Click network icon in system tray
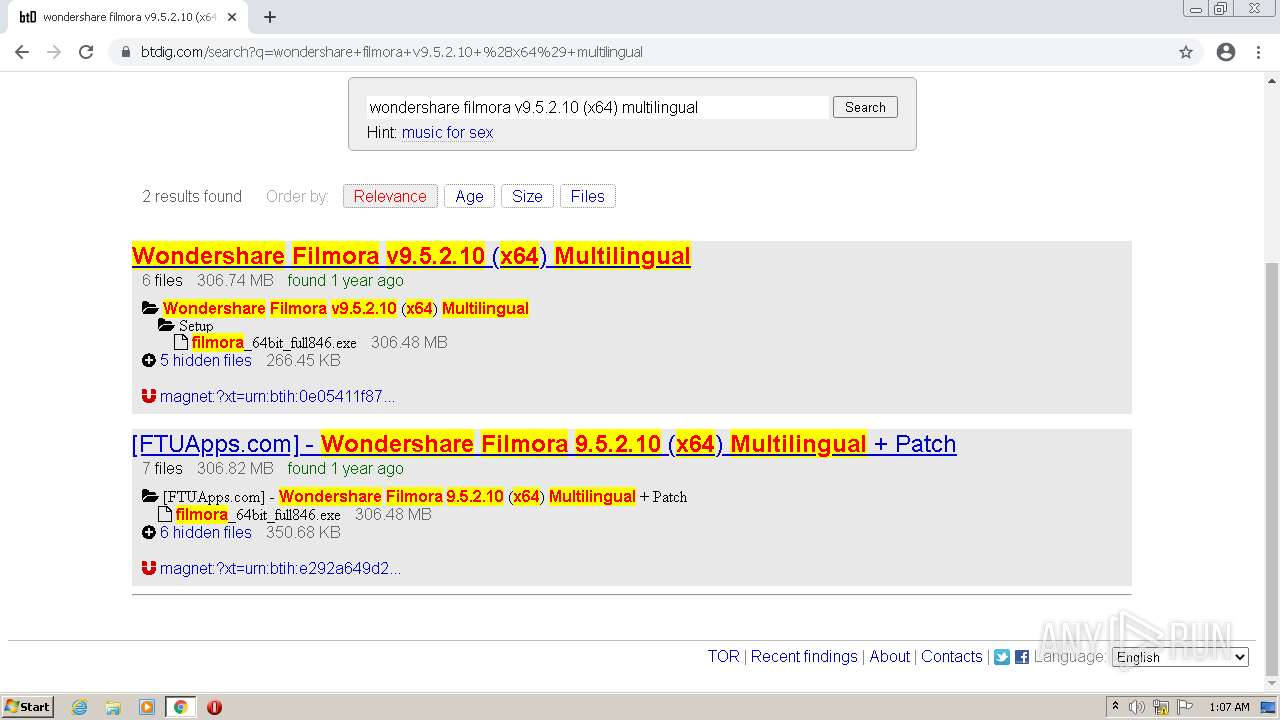This screenshot has height=720, width=1280. 1161,707
